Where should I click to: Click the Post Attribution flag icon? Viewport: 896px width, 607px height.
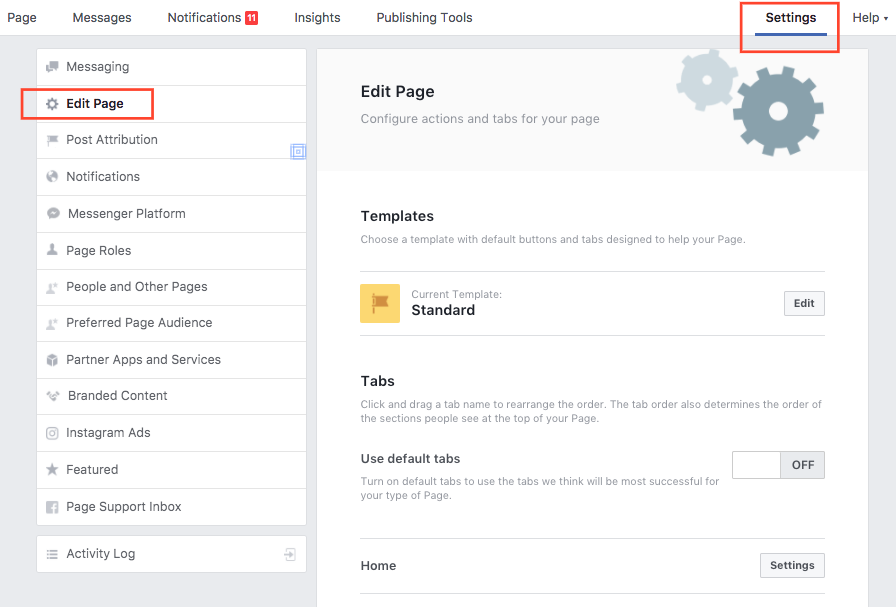[52, 140]
